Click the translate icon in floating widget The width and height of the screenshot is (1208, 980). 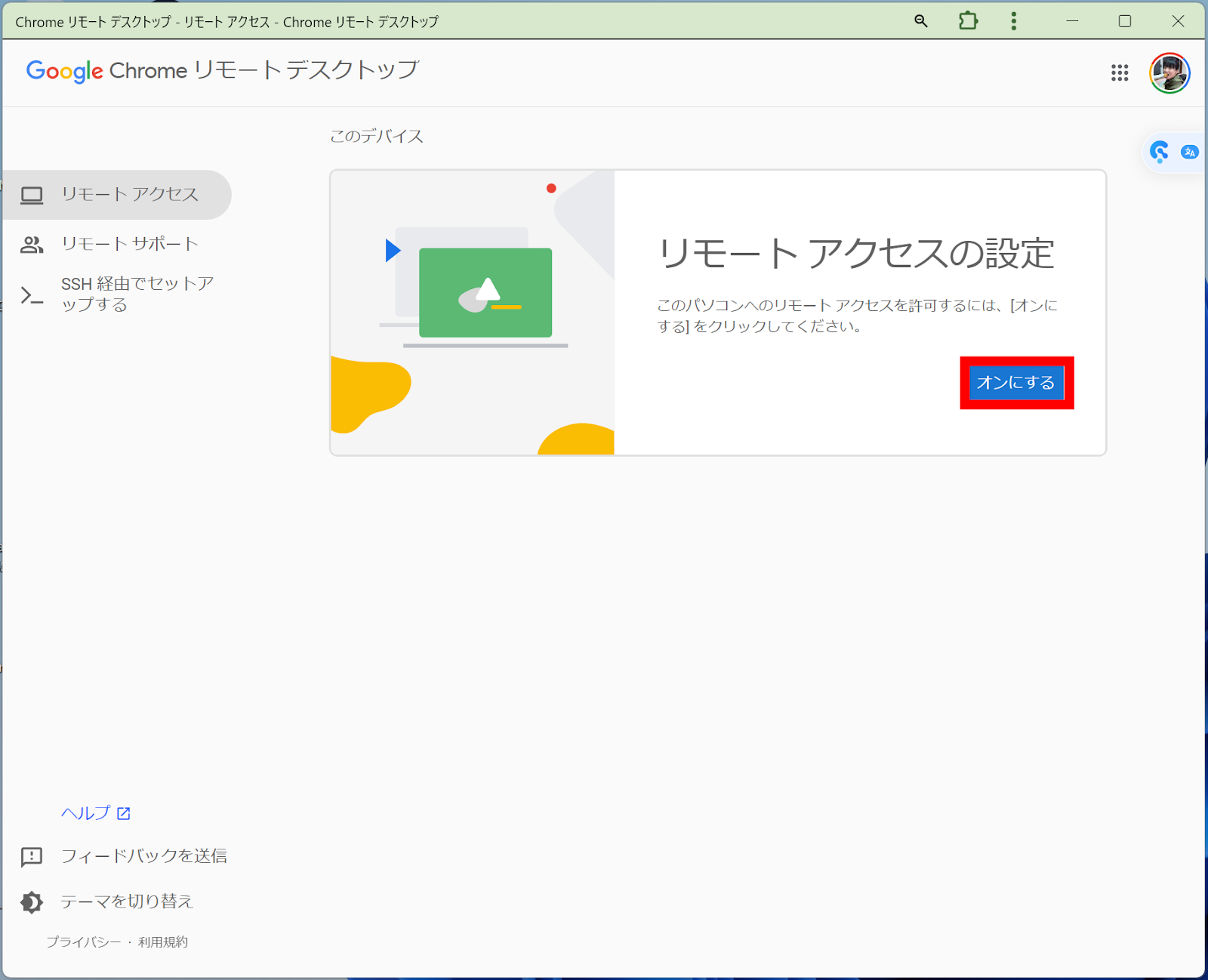(1190, 152)
